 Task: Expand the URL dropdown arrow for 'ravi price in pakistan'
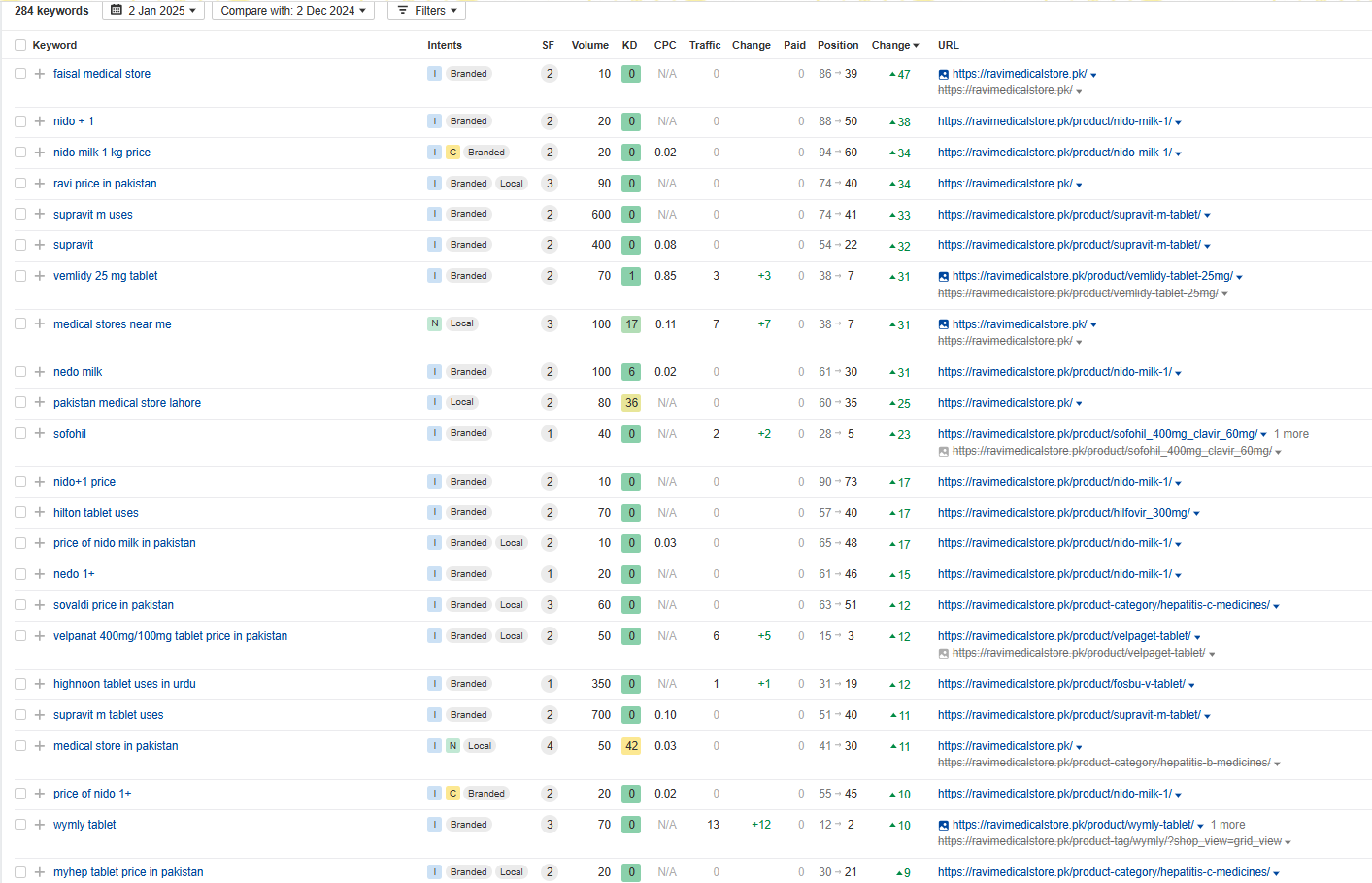(1079, 185)
